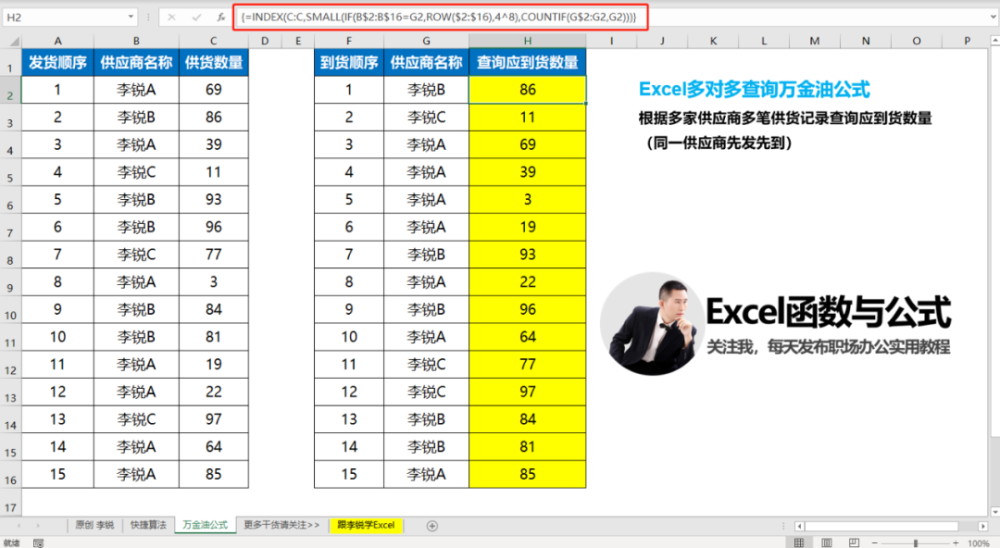Expand the formula bar with right-end arrow

click(x=994, y=17)
